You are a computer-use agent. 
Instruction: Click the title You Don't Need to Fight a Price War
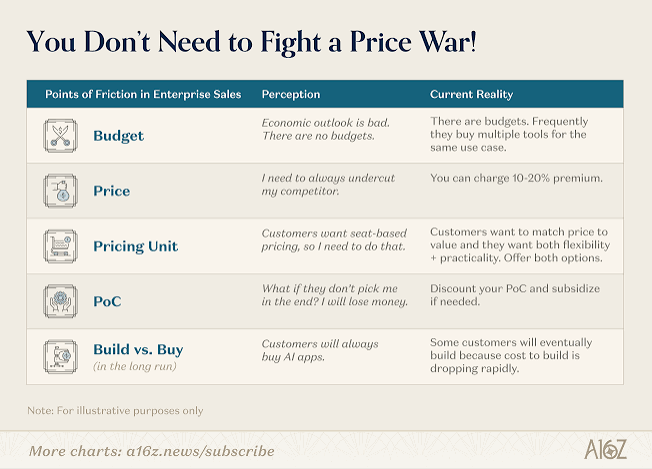point(251,42)
